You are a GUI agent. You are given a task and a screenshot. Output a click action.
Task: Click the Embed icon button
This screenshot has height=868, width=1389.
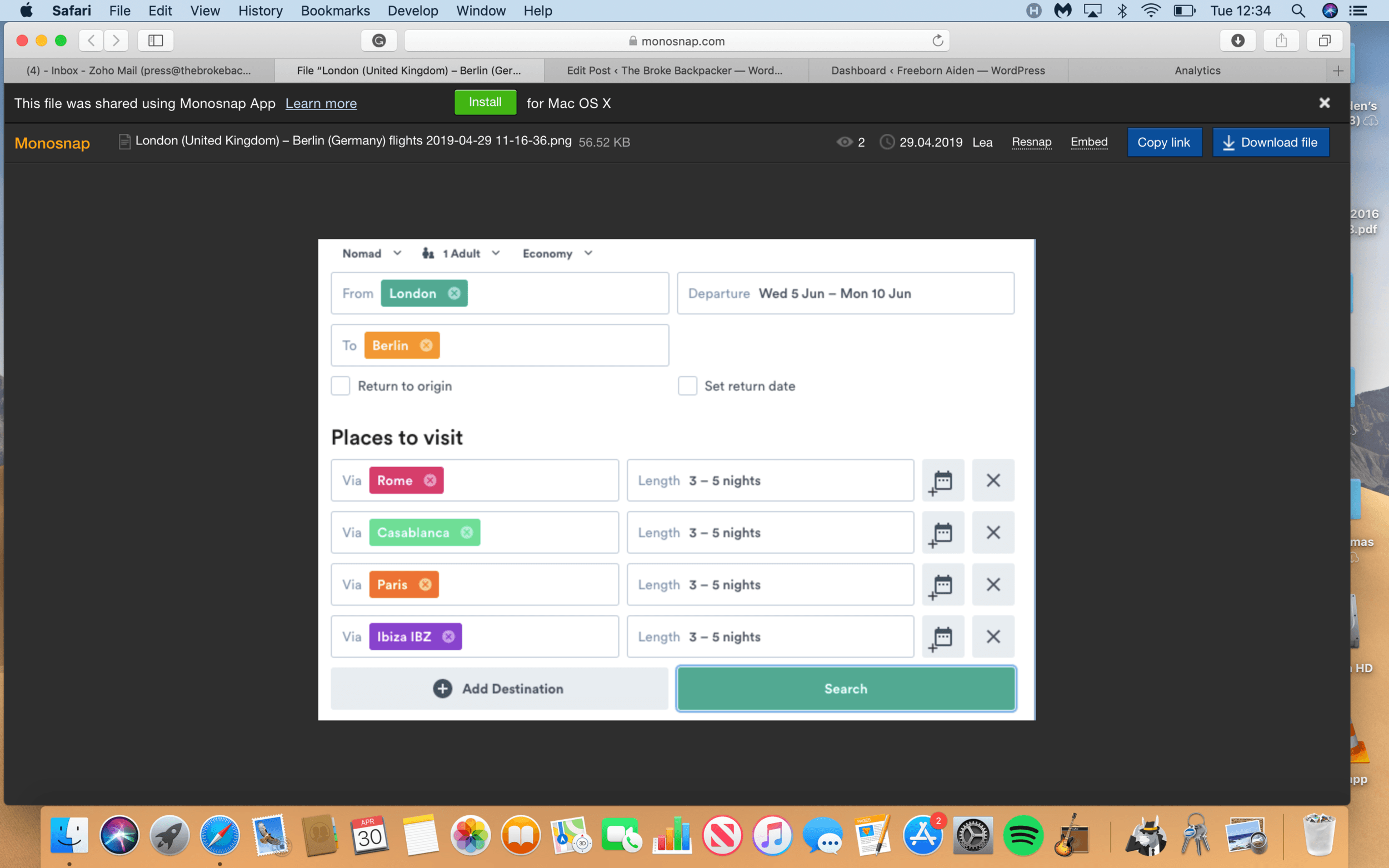[1089, 142]
